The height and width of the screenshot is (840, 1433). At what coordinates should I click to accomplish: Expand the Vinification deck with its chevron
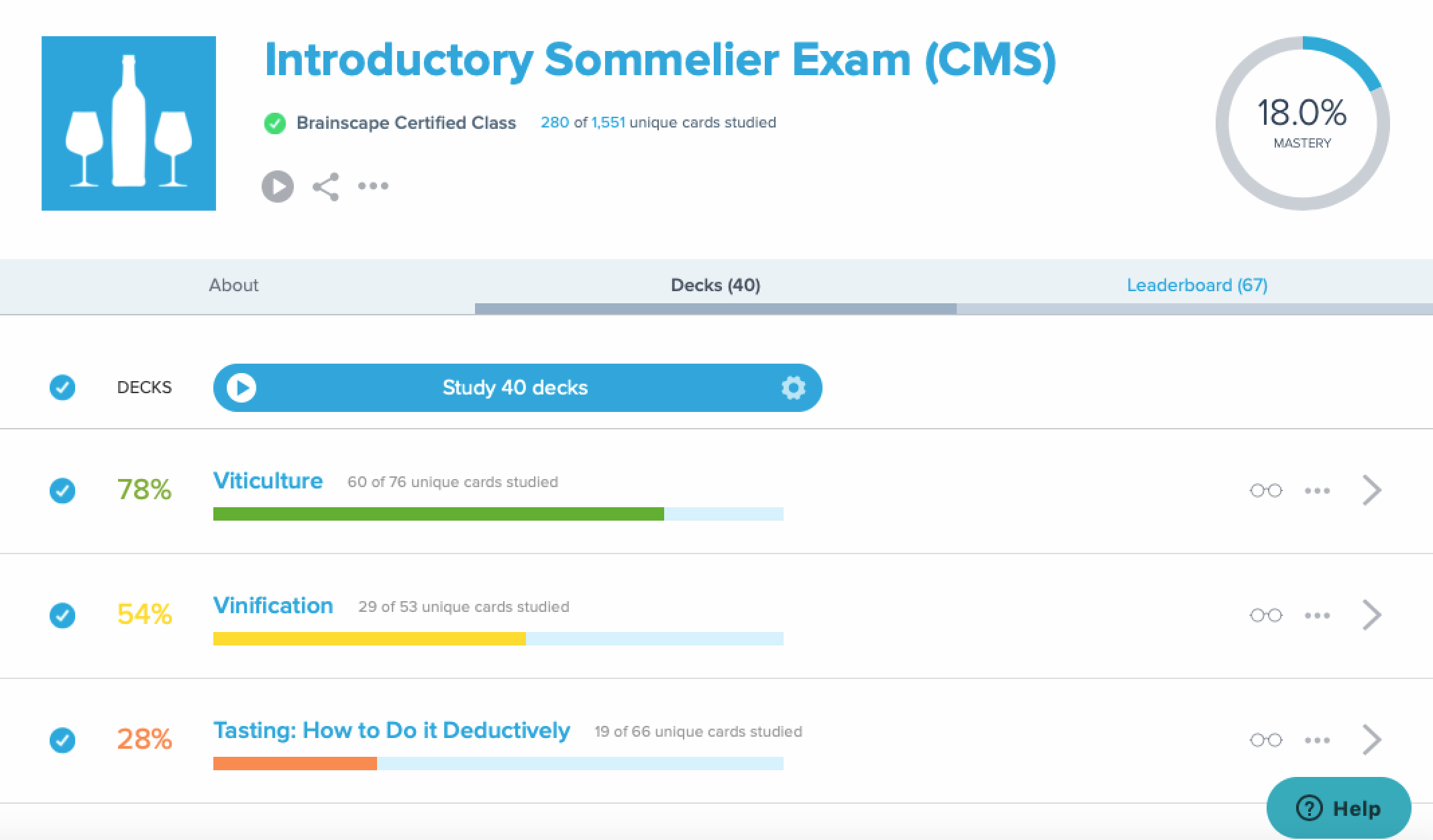[x=1372, y=615]
